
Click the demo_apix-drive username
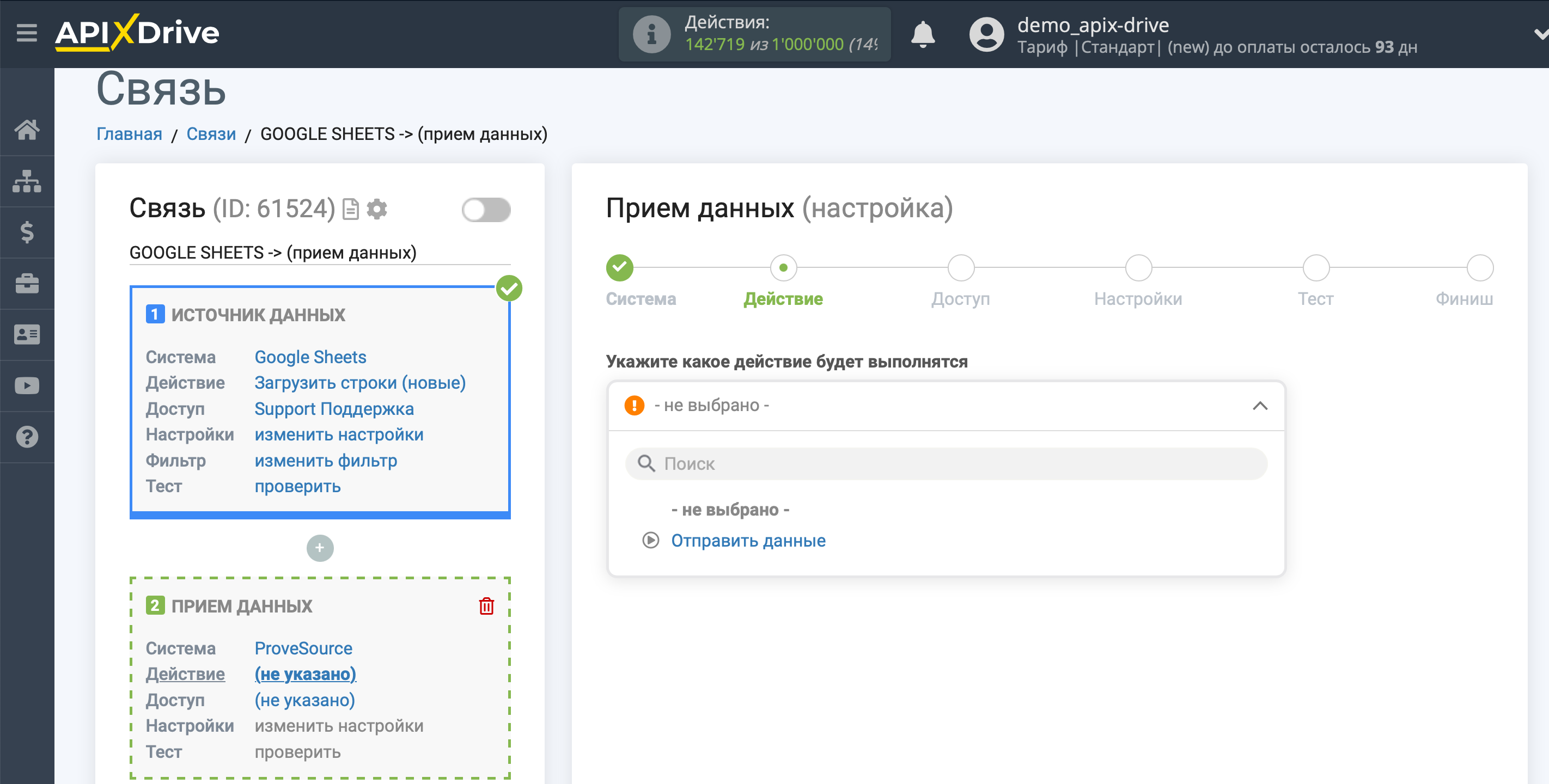1093,24
